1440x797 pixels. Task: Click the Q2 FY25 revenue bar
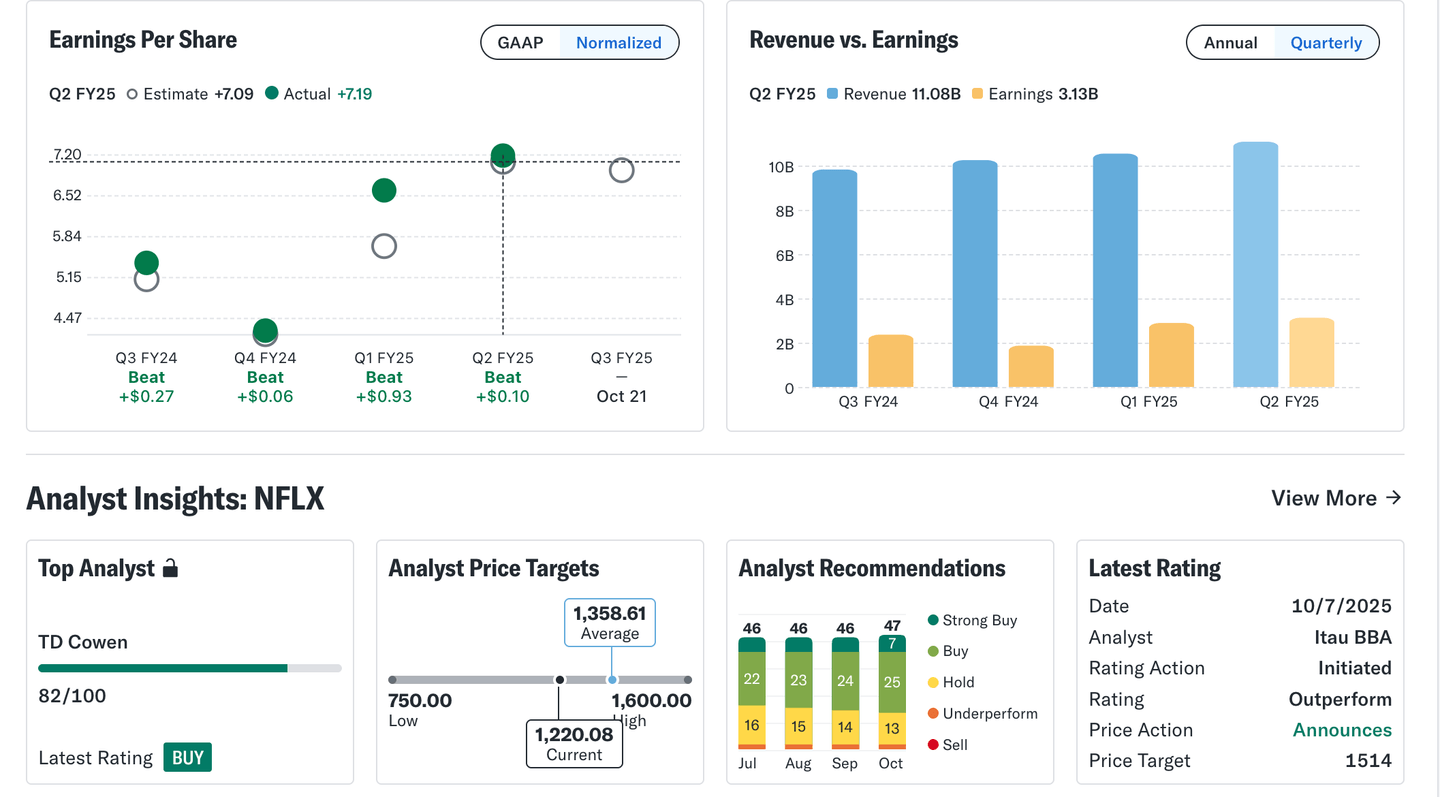1256,265
